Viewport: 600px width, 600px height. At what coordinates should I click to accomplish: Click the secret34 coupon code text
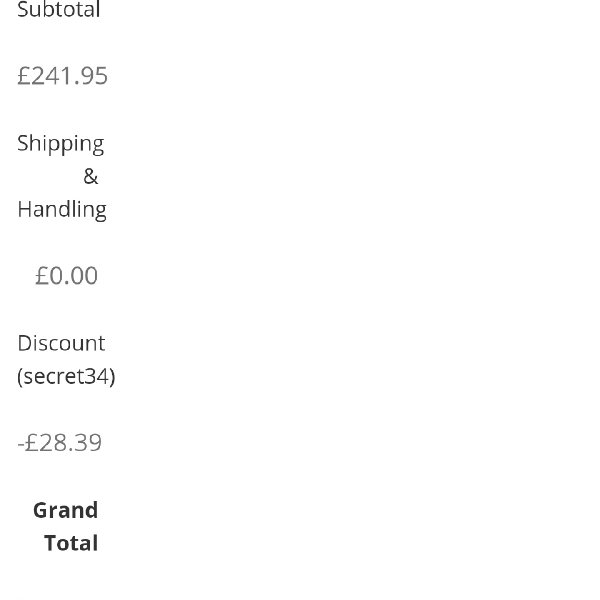coord(66,376)
